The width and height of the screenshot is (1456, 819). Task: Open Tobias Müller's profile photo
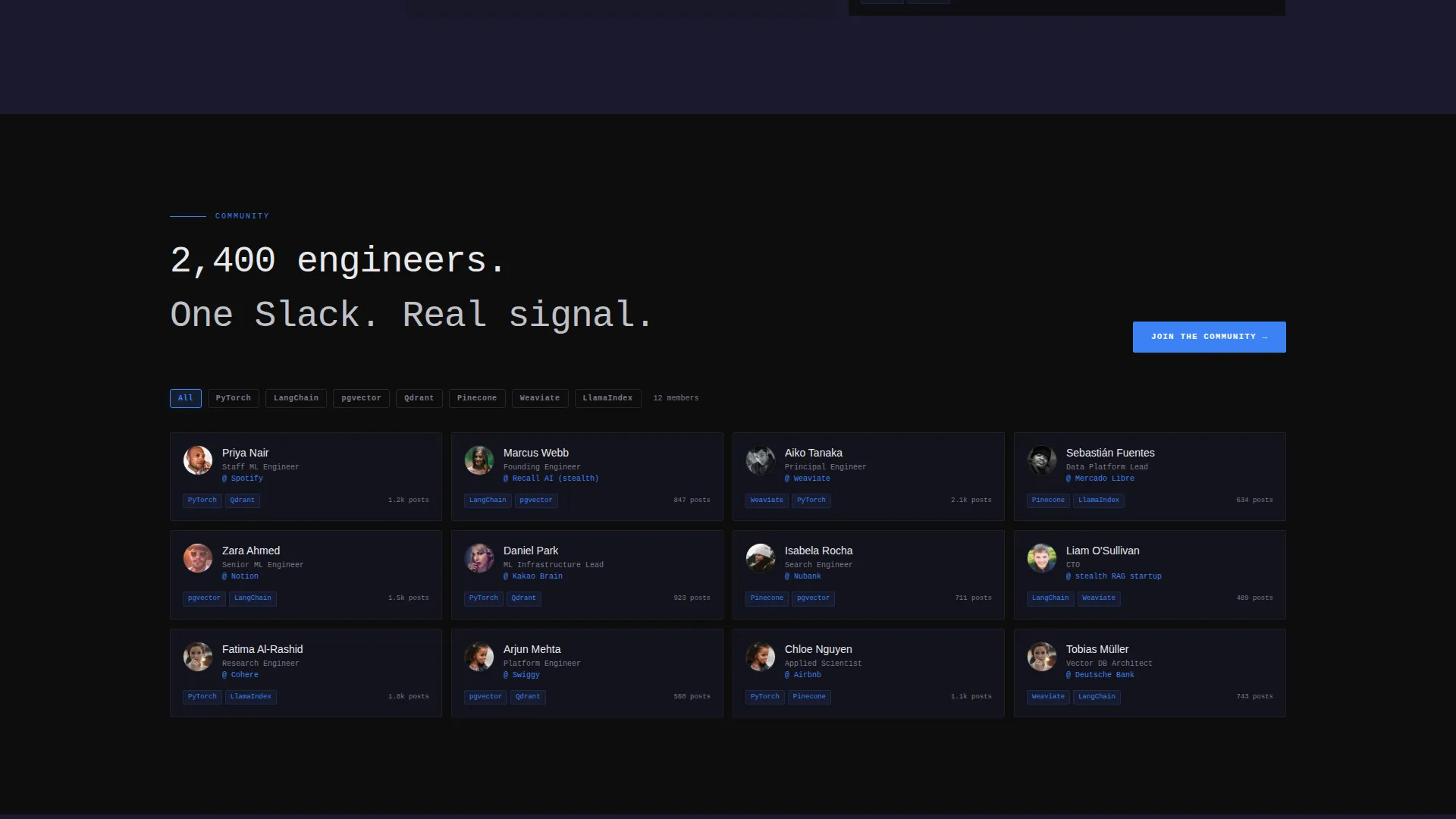(x=1042, y=657)
